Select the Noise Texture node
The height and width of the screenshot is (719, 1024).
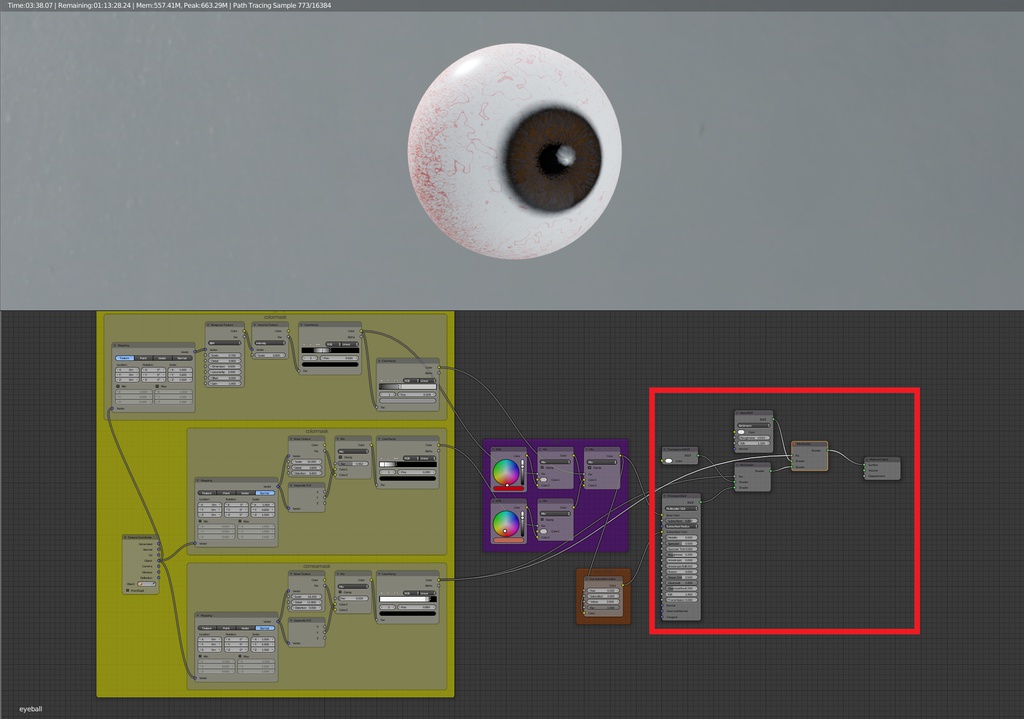pyautogui.click(x=306, y=438)
